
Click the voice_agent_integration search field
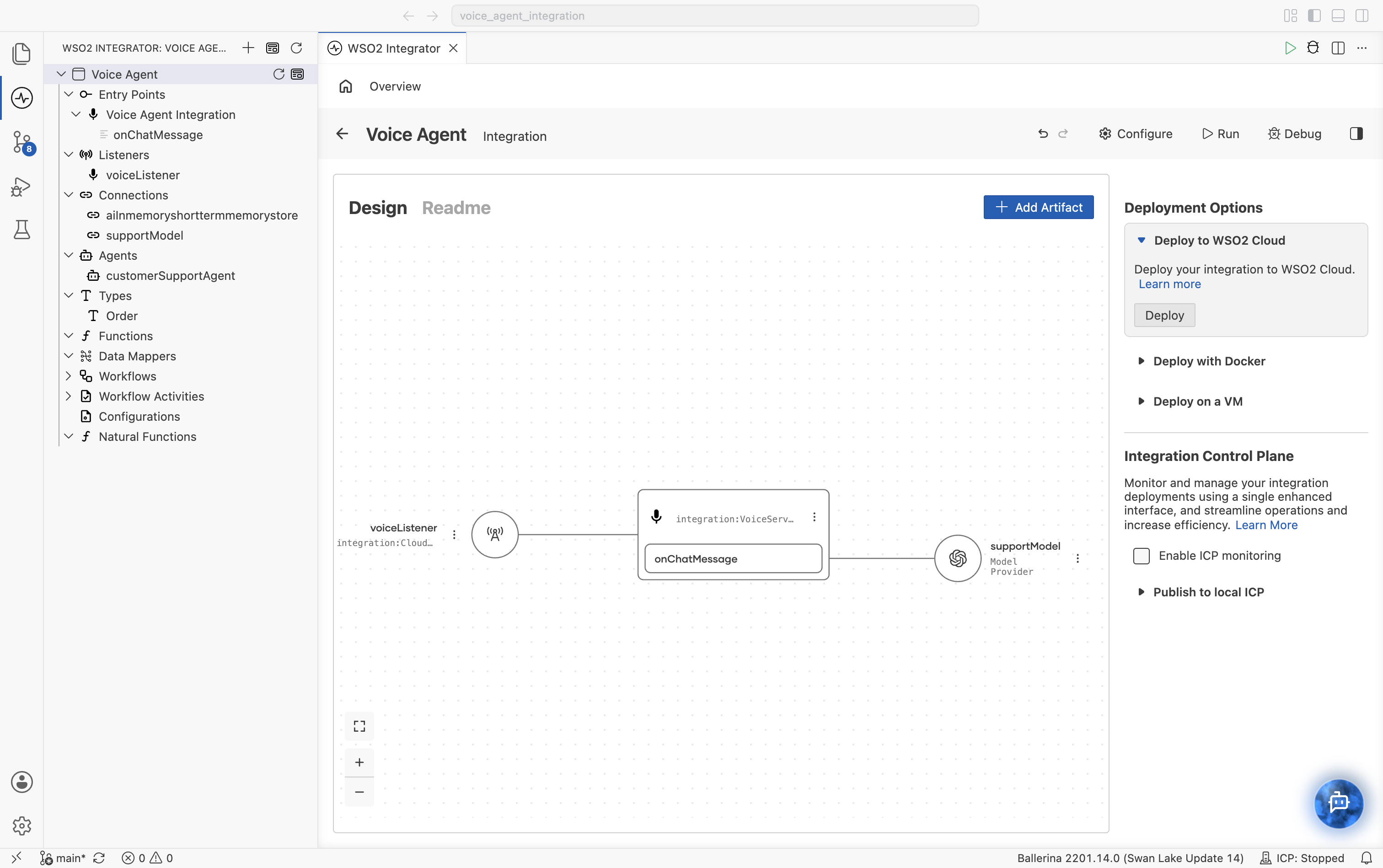pyautogui.click(x=715, y=16)
